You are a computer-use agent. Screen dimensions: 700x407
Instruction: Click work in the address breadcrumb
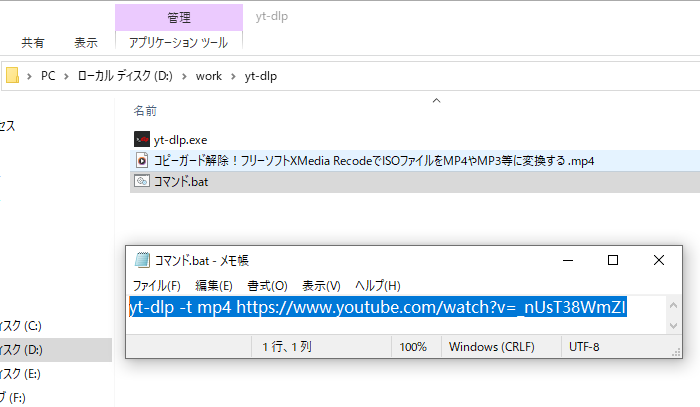[208, 76]
